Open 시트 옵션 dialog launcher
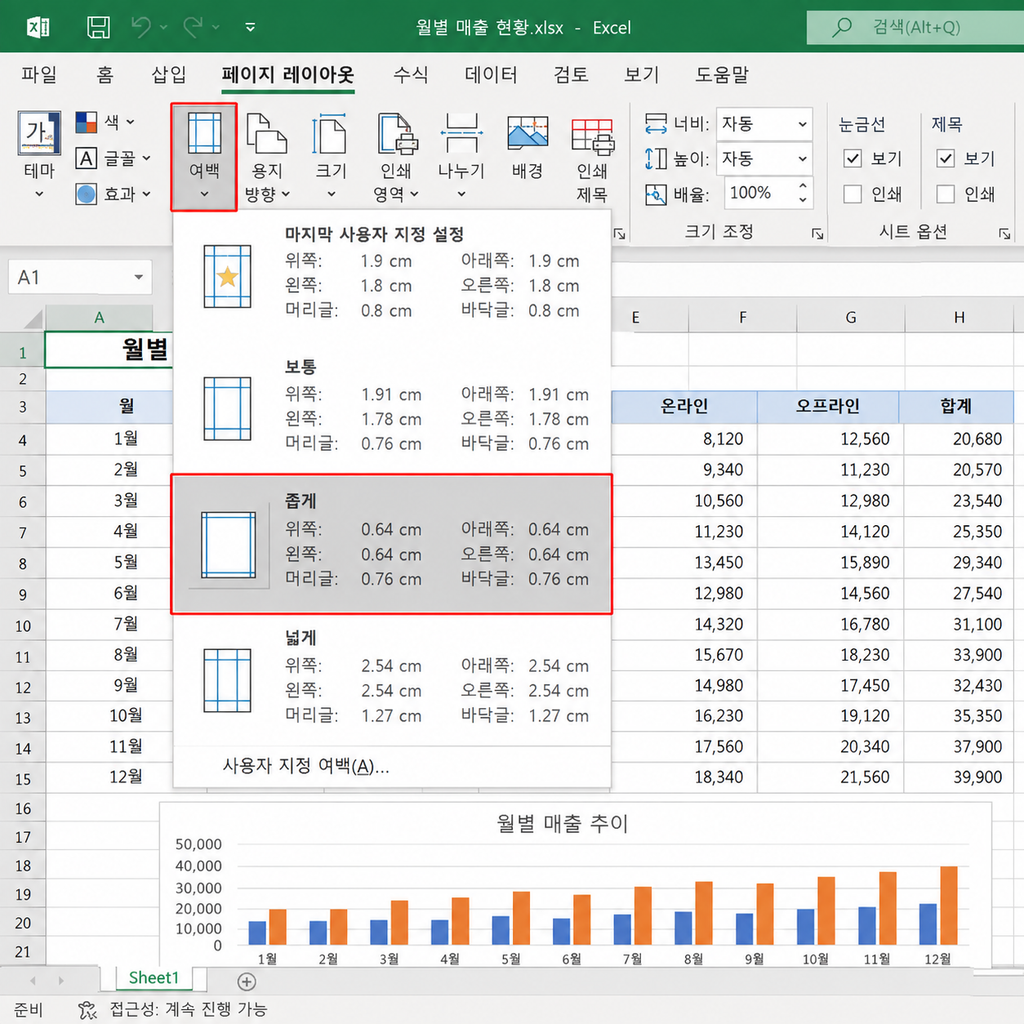The image size is (1024, 1024). [x=1004, y=233]
